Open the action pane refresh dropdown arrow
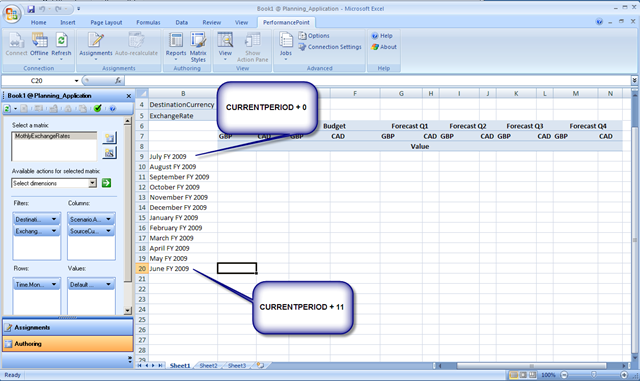 pos(16,109)
